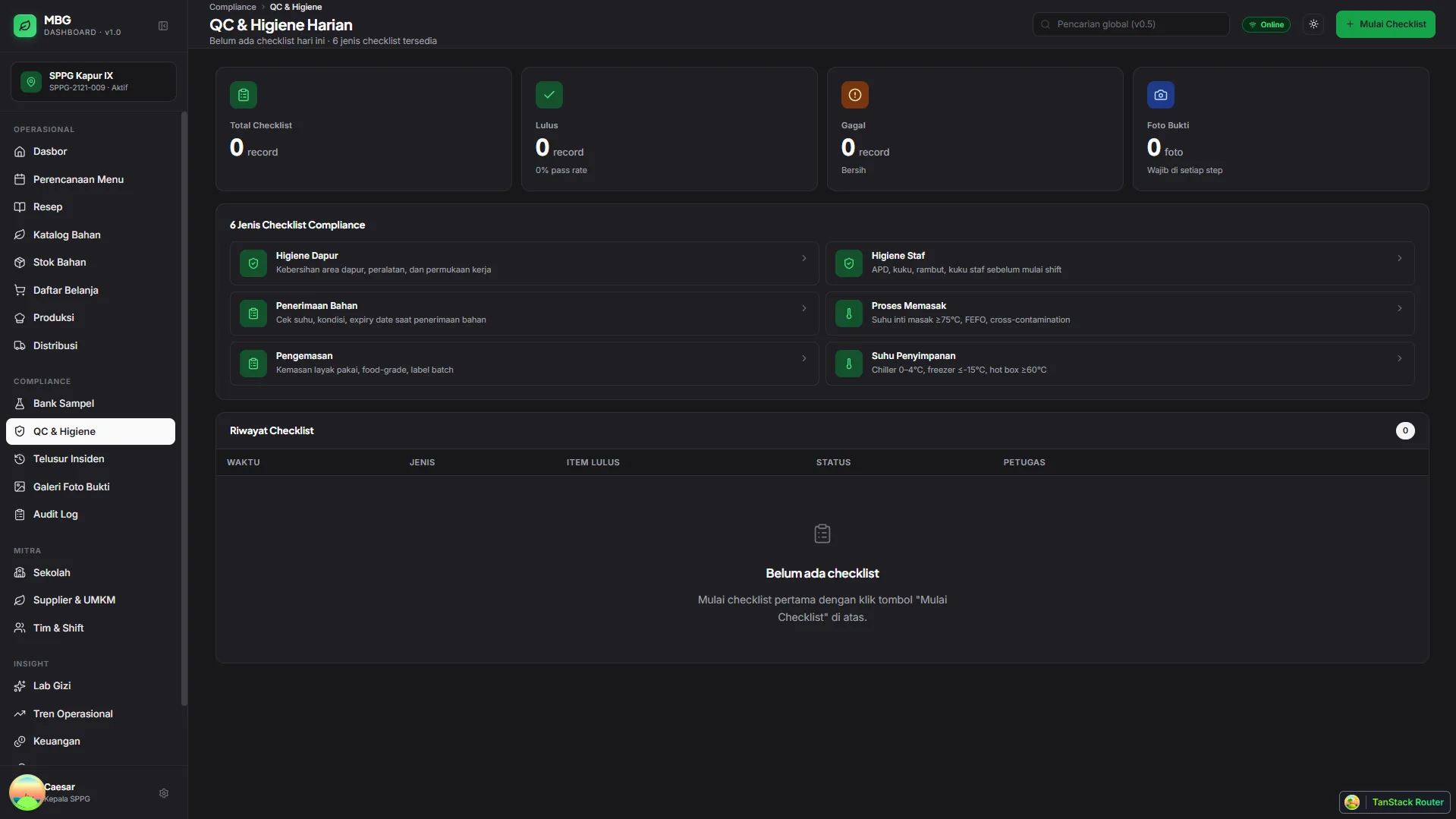The image size is (1456, 819).
Task: Click the Supplier & UMKM leaf icon
Action: click(x=20, y=600)
